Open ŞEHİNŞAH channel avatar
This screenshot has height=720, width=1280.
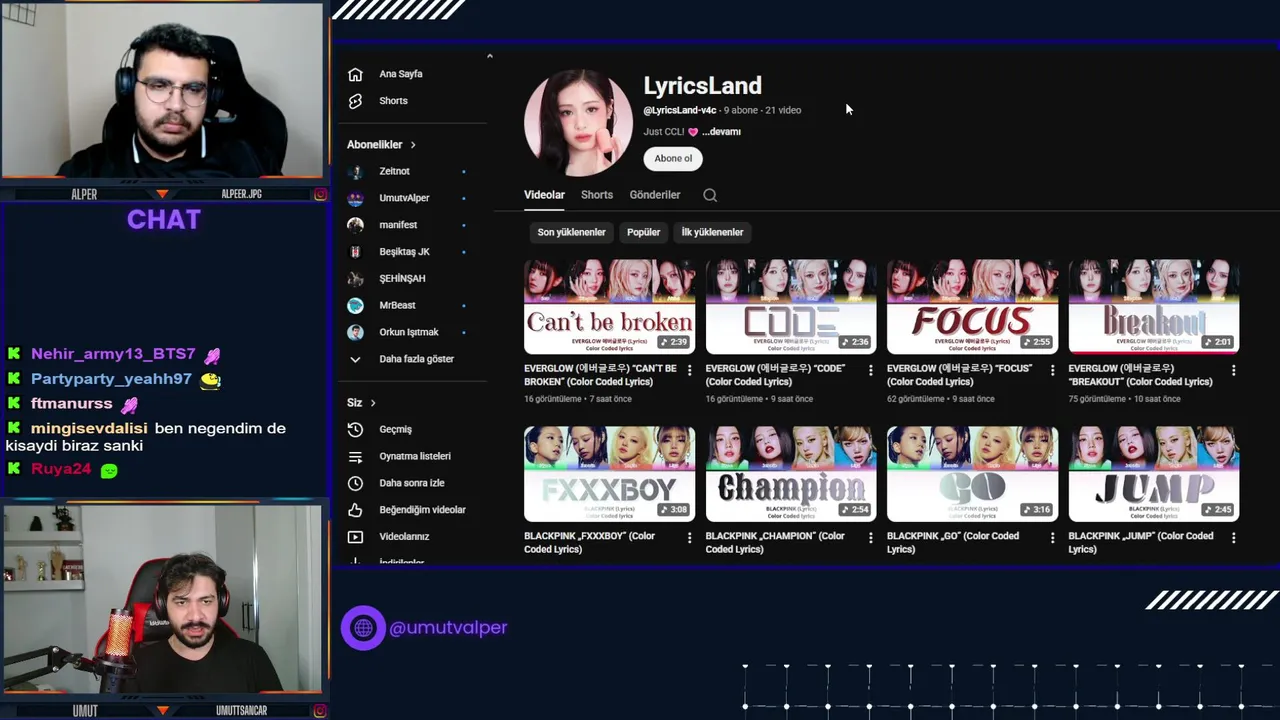pyautogui.click(x=355, y=279)
